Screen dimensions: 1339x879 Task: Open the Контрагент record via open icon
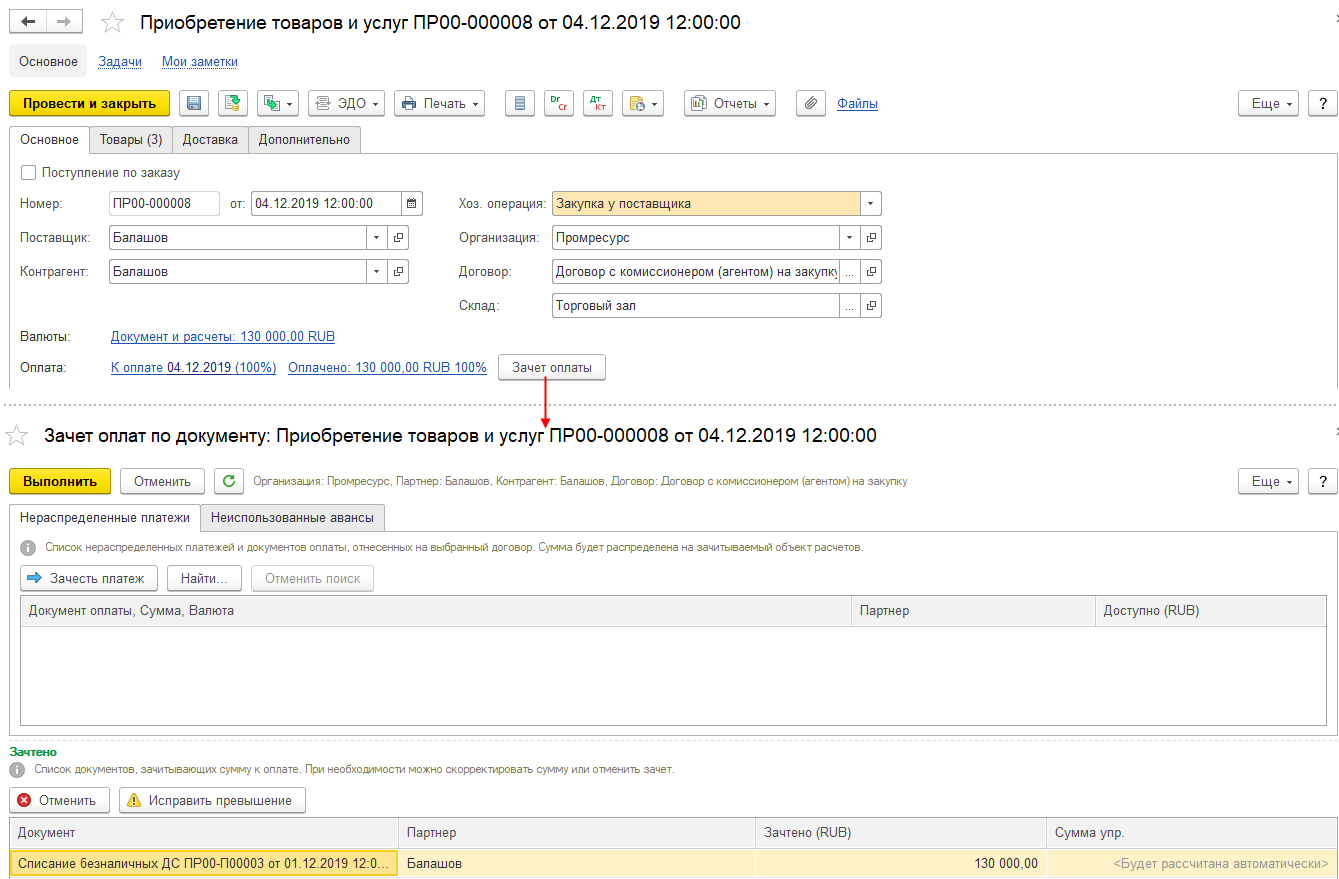tap(398, 271)
